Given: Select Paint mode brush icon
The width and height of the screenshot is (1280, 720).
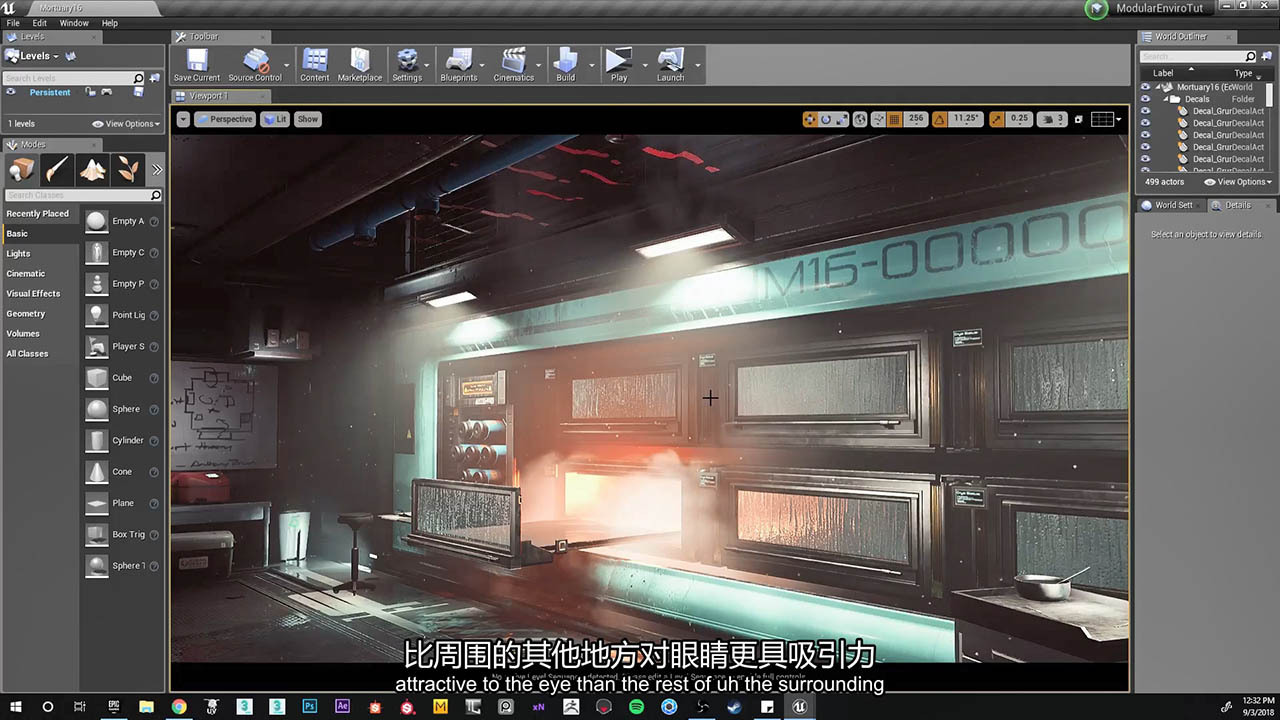Looking at the screenshot, I should click(57, 169).
